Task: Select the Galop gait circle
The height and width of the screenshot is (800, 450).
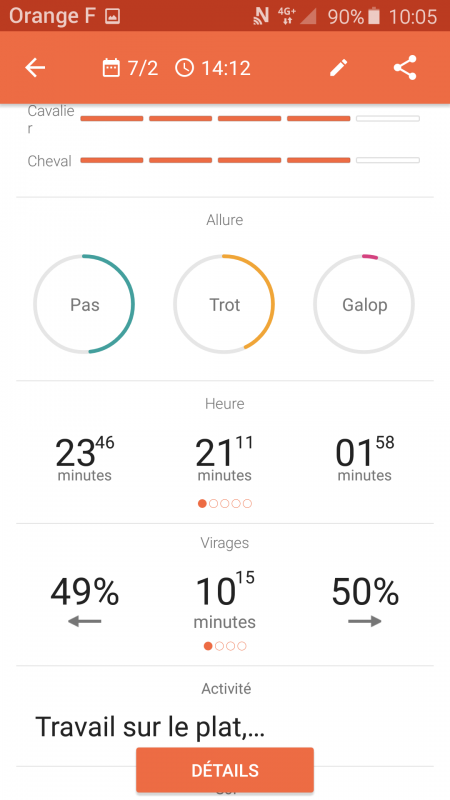Action: tap(364, 304)
